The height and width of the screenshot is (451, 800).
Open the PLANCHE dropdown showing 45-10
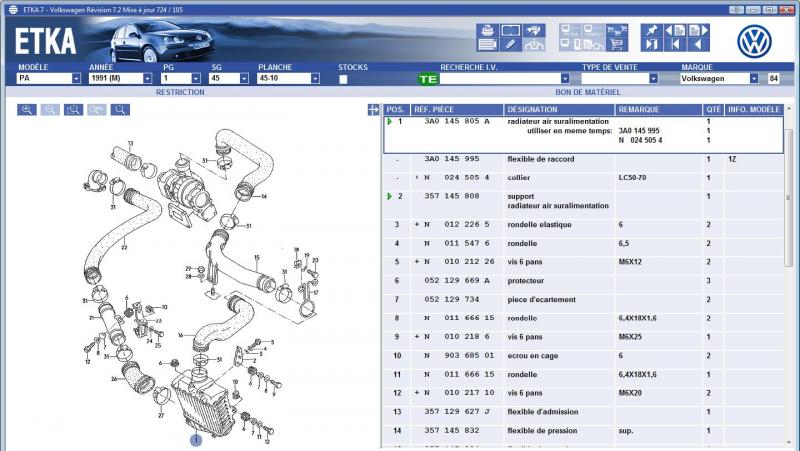tap(289, 79)
